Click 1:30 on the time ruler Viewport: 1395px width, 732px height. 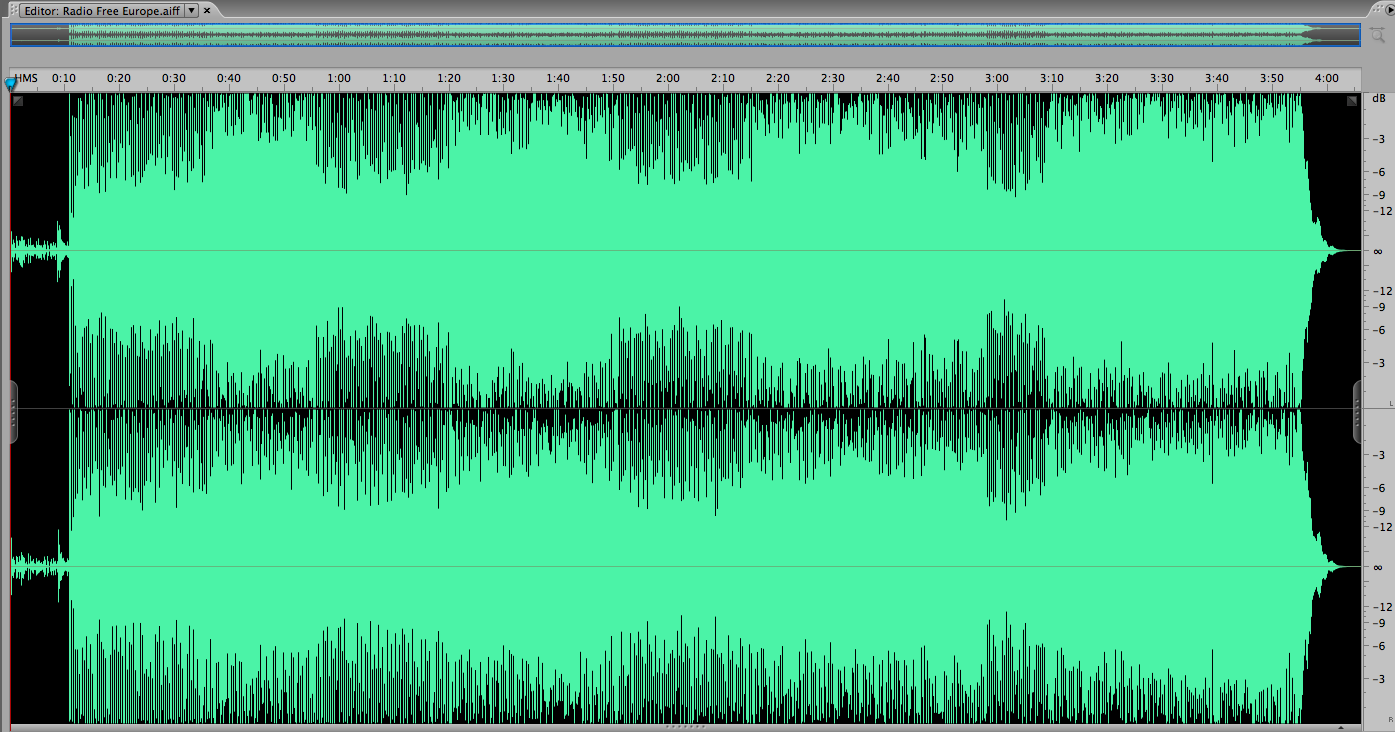[x=503, y=78]
